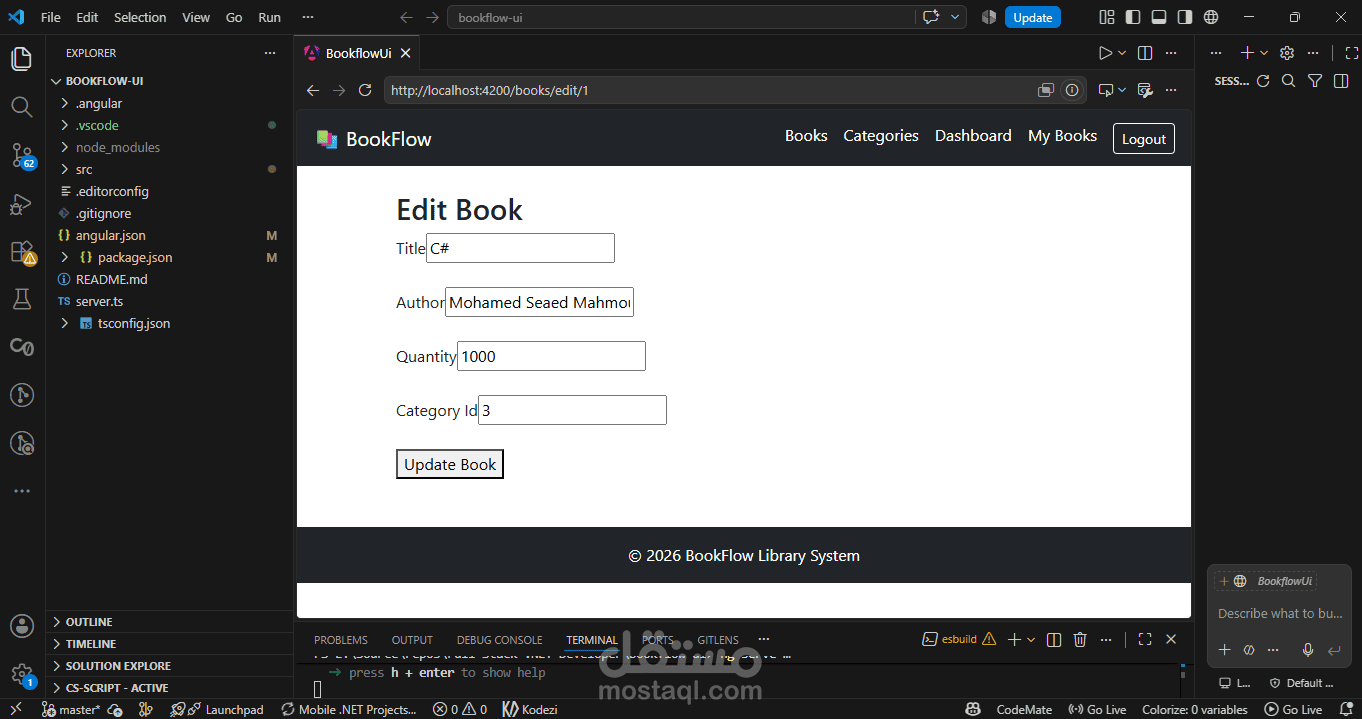Click the Logout button
Screen dimensions: 1362x719
(1144, 139)
